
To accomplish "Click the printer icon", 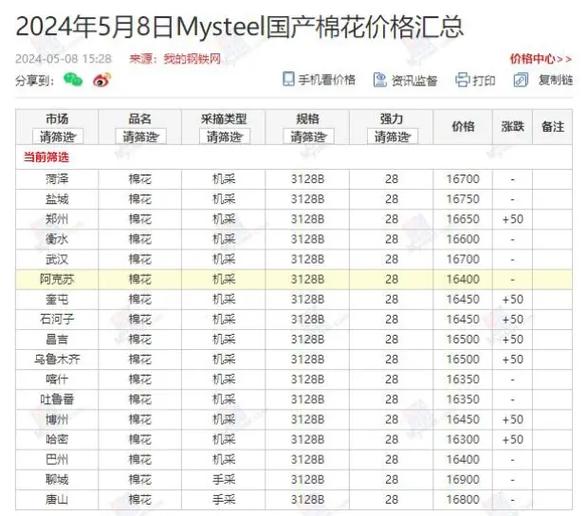I will click(462, 80).
